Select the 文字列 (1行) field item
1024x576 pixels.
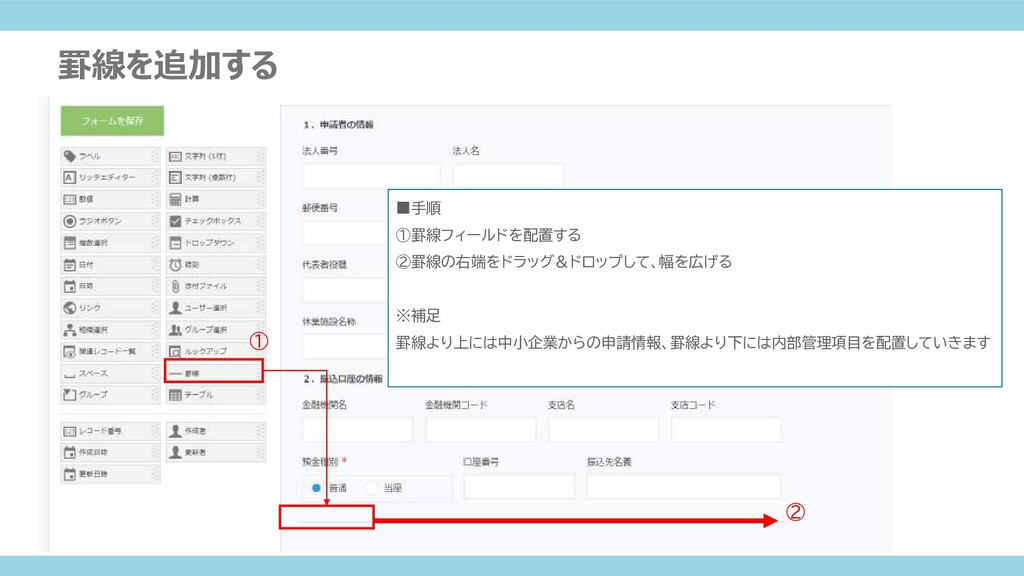216,156
